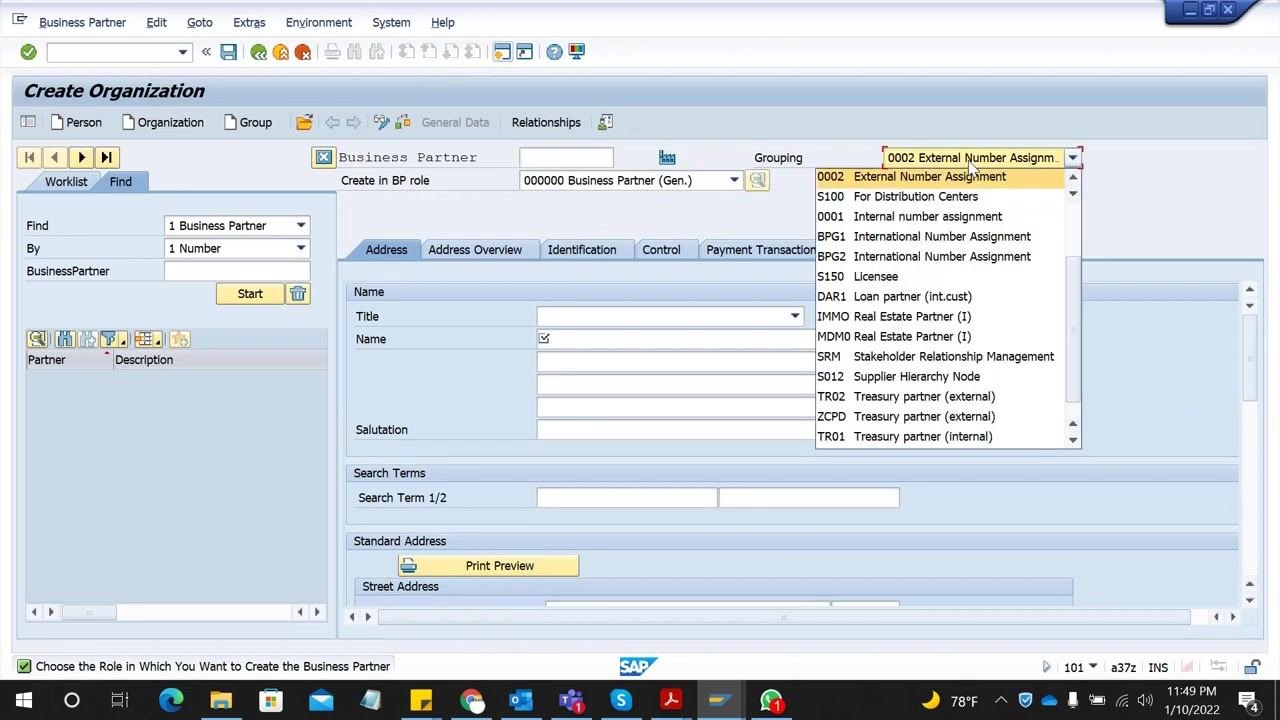Click the red Cancel icon in toolbar
The width and height of the screenshot is (1280, 720).
(303, 52)
